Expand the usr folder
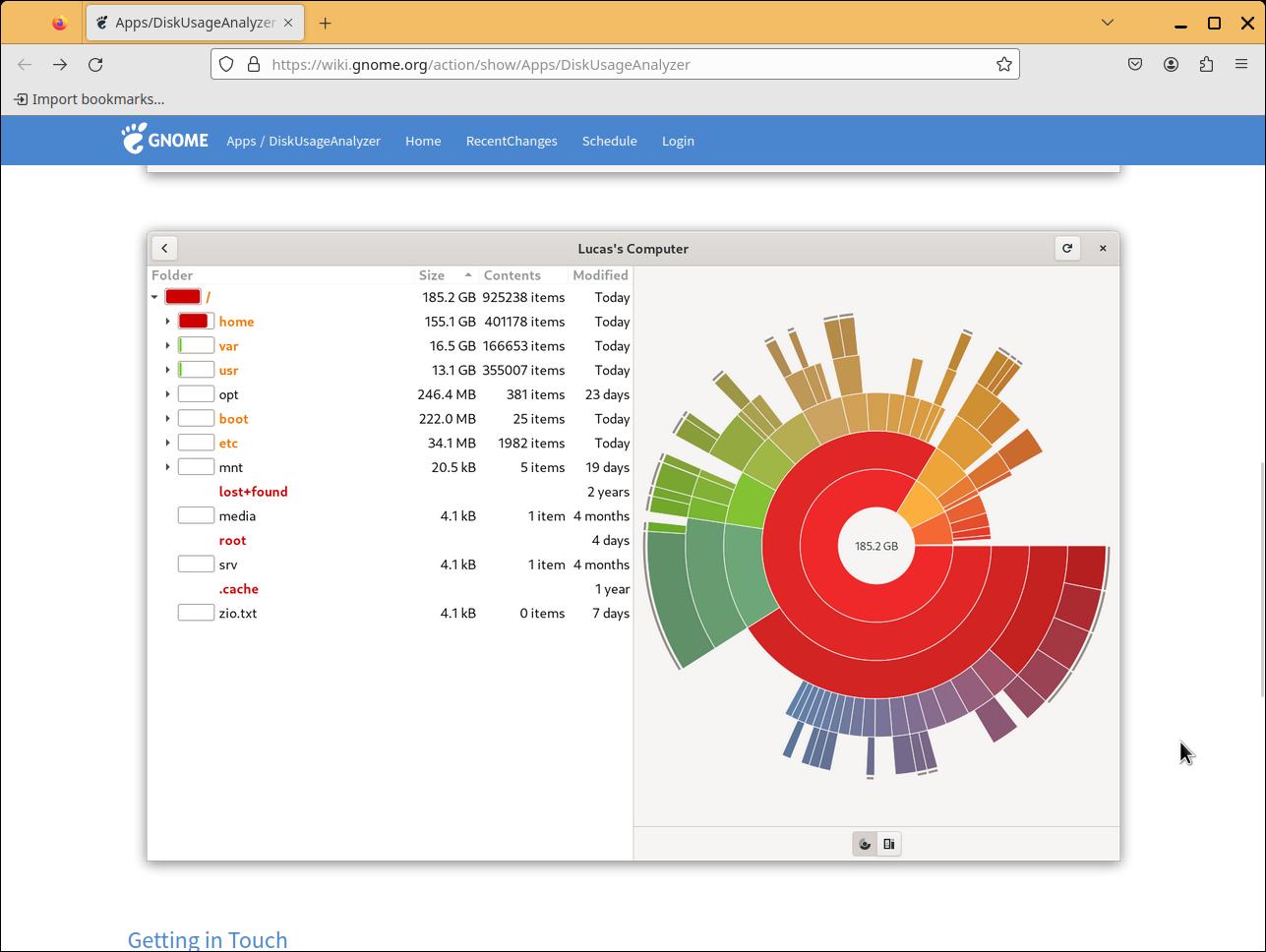1266x952 pixels. (x=167, y=370)
